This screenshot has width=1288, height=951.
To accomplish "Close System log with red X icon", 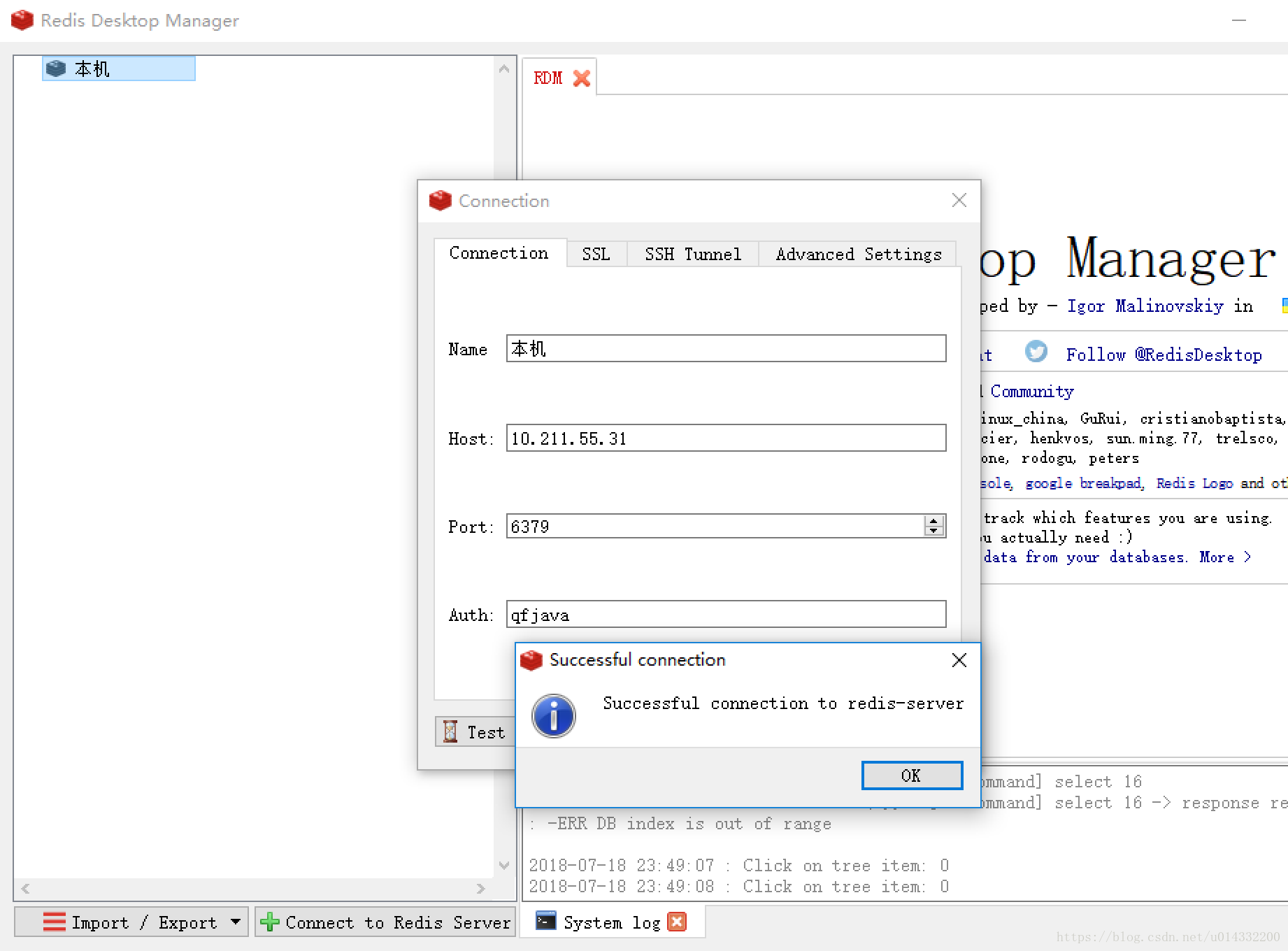I will click(677, 922).
